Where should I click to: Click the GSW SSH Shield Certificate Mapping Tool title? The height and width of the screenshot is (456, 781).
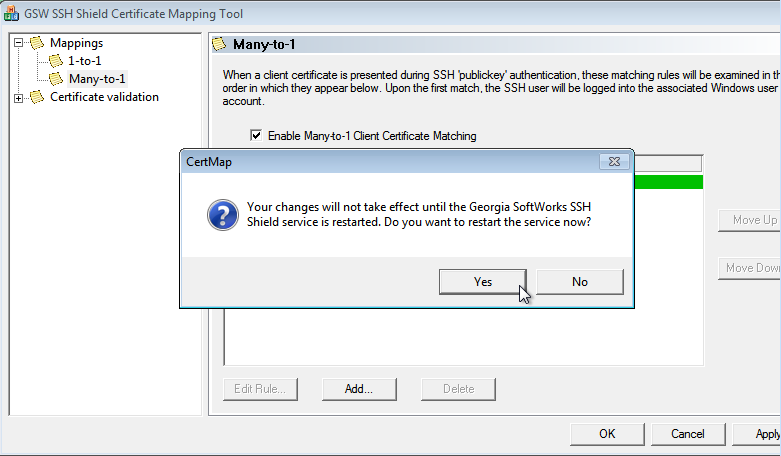[133, 13]
